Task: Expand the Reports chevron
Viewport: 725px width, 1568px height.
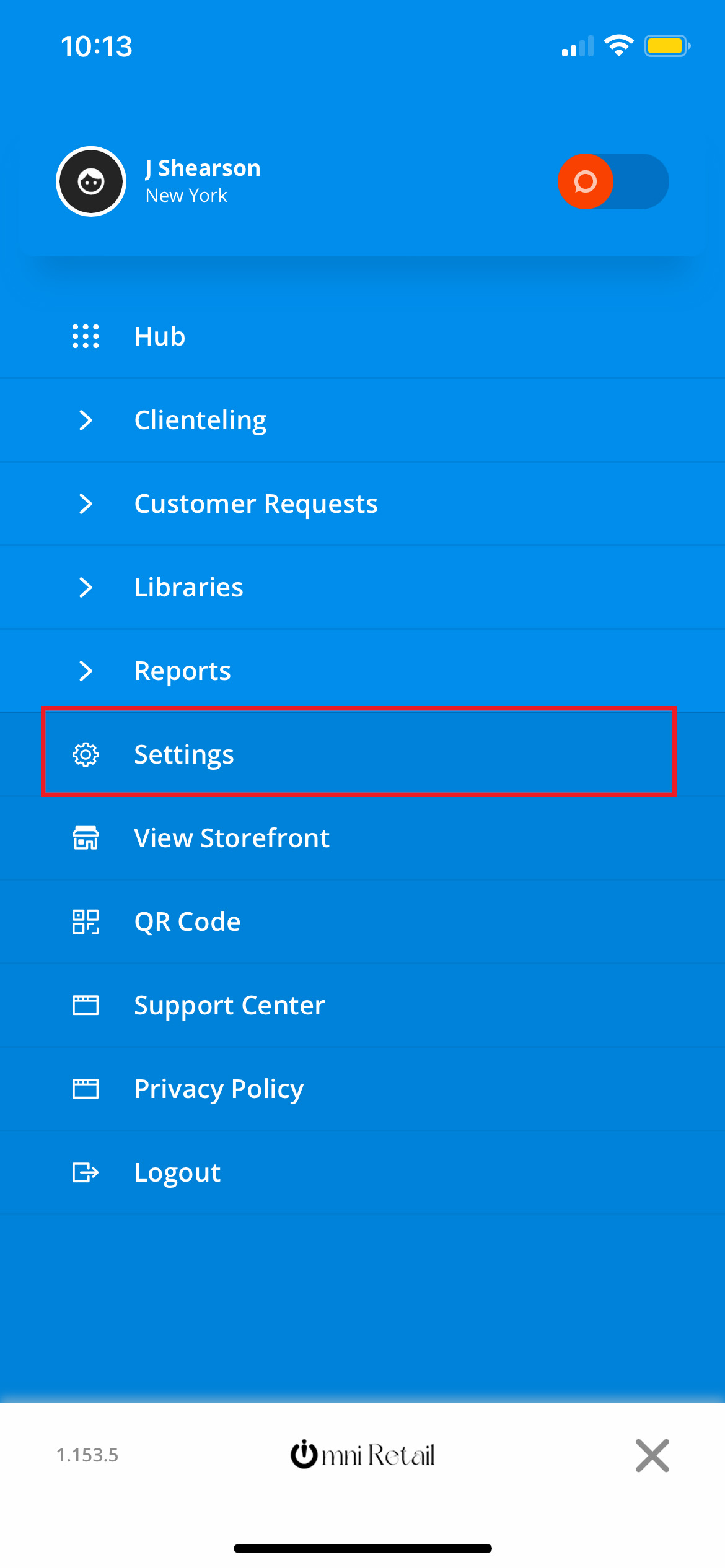Action: [86, 671]
